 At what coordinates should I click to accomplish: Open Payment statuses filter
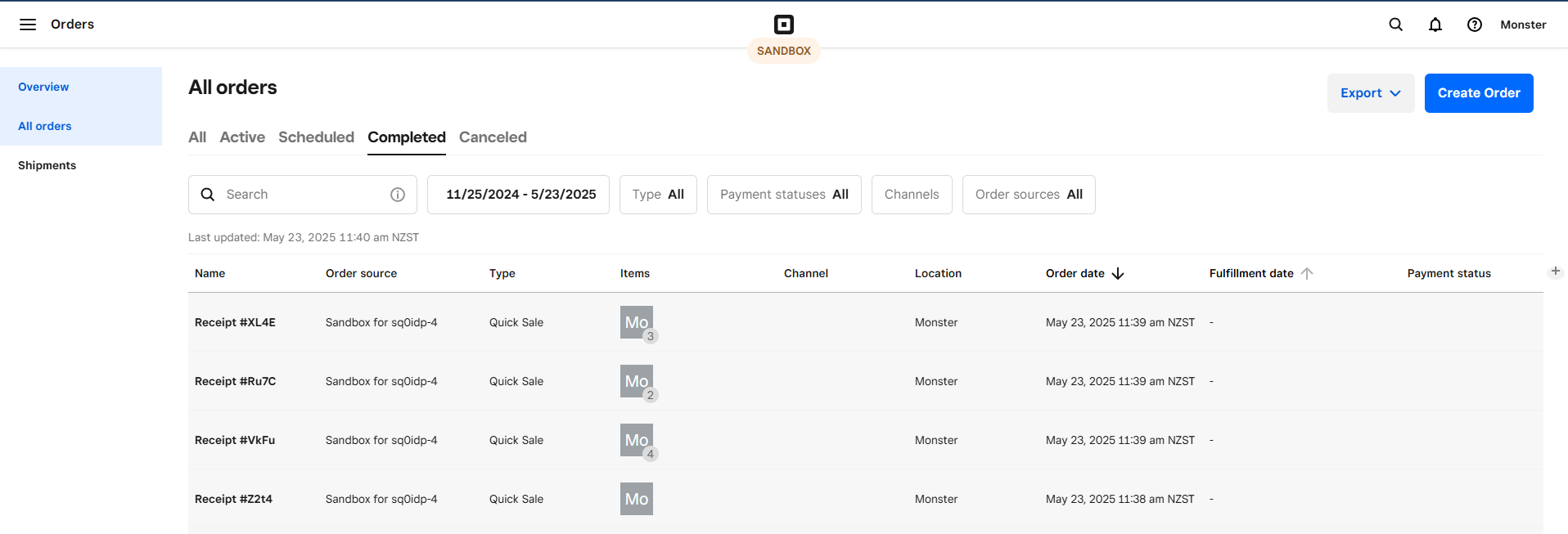click(x=784, y=195)
